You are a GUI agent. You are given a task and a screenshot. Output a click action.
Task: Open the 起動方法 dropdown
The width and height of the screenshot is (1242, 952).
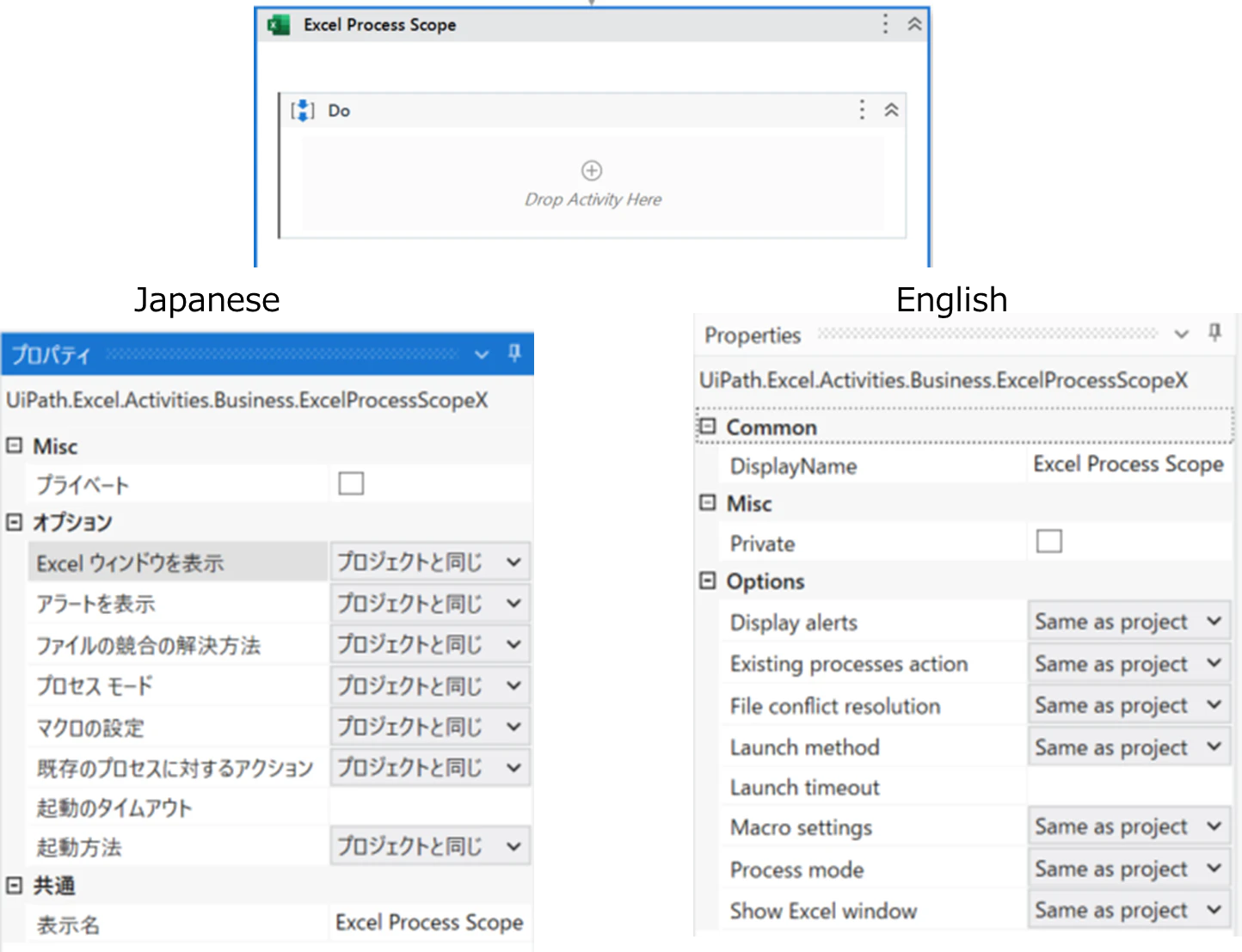coord(430,846)
